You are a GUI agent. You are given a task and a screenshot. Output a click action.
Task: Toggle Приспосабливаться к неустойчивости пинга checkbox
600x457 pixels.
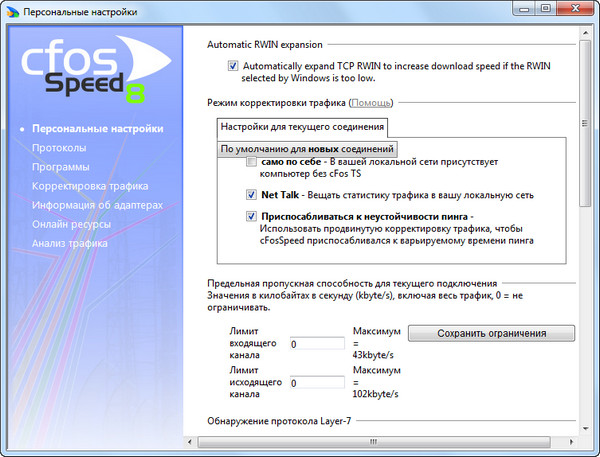[252, 216]
